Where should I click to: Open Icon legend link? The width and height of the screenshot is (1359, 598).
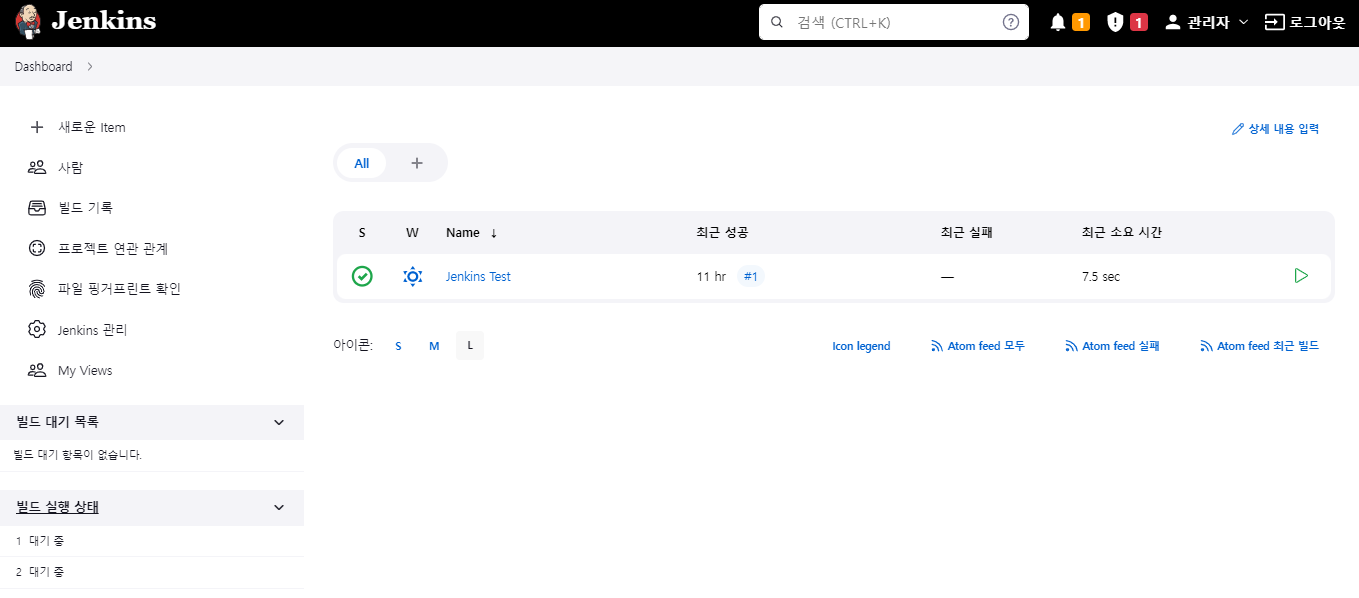tap(861, 346)
